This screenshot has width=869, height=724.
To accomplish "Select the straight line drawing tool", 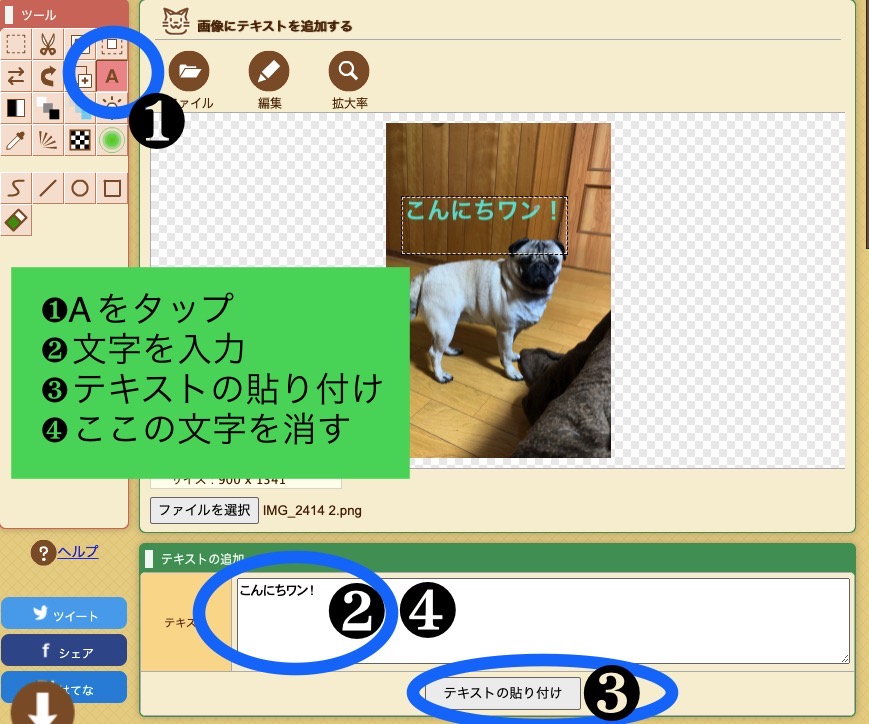I will pyautogui.click(x=48, y=188).
